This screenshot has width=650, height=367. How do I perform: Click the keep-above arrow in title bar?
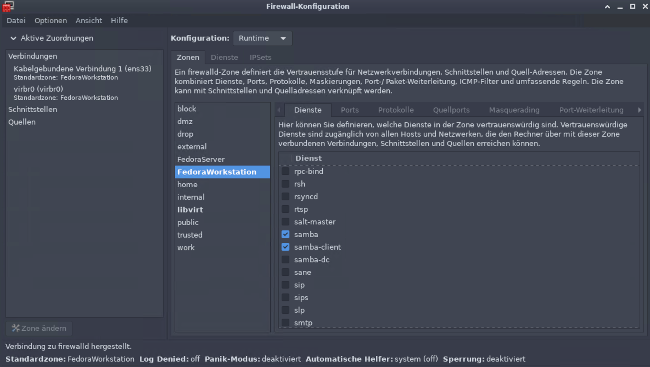pos(607,7)
